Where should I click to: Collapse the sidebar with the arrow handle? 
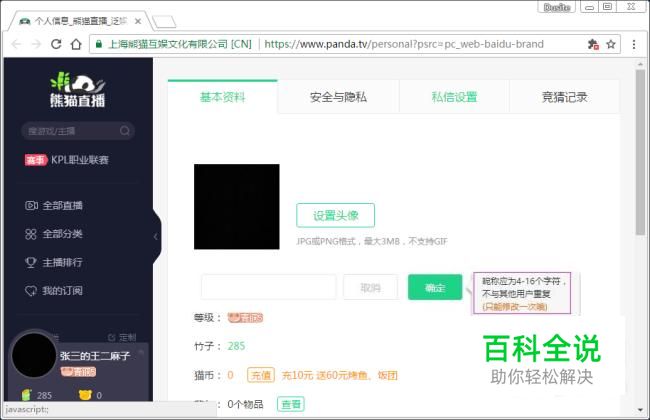tap(156, 237)
